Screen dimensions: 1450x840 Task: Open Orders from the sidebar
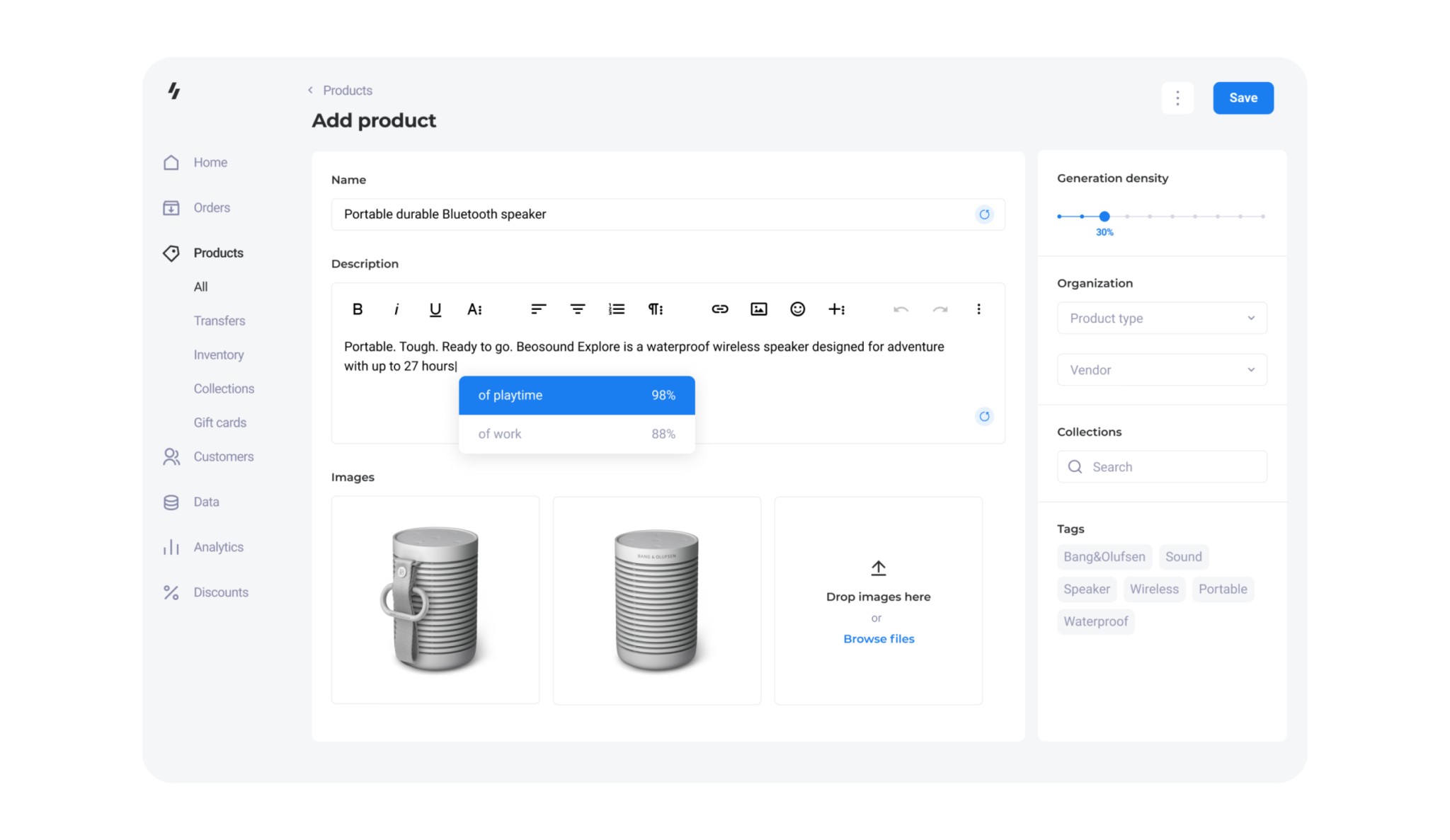point(197,208)
